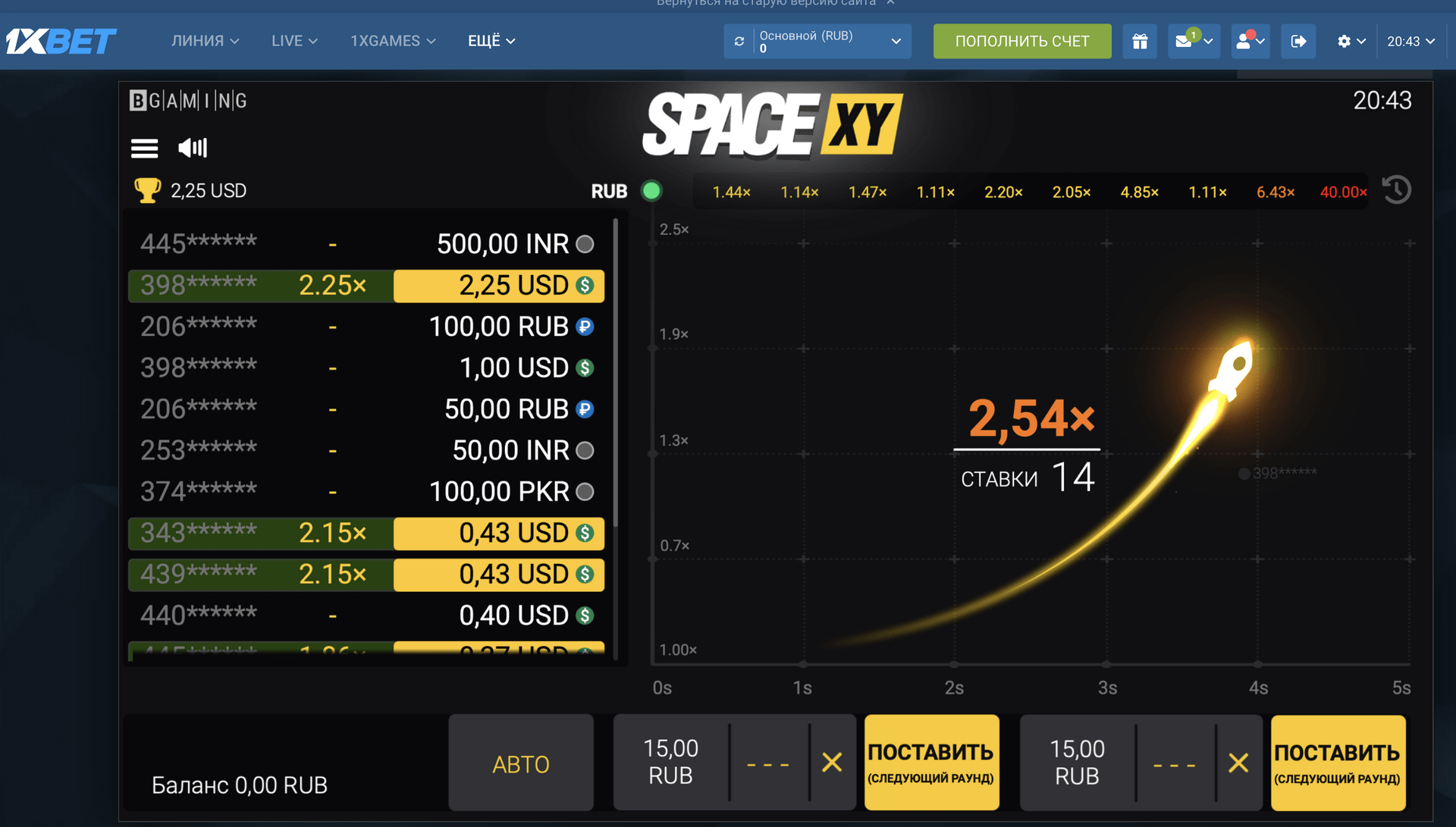This screenshot has width=1456, height=827.
Task: Click the second 15,00 RUB bet amount
Action: 1077,762
